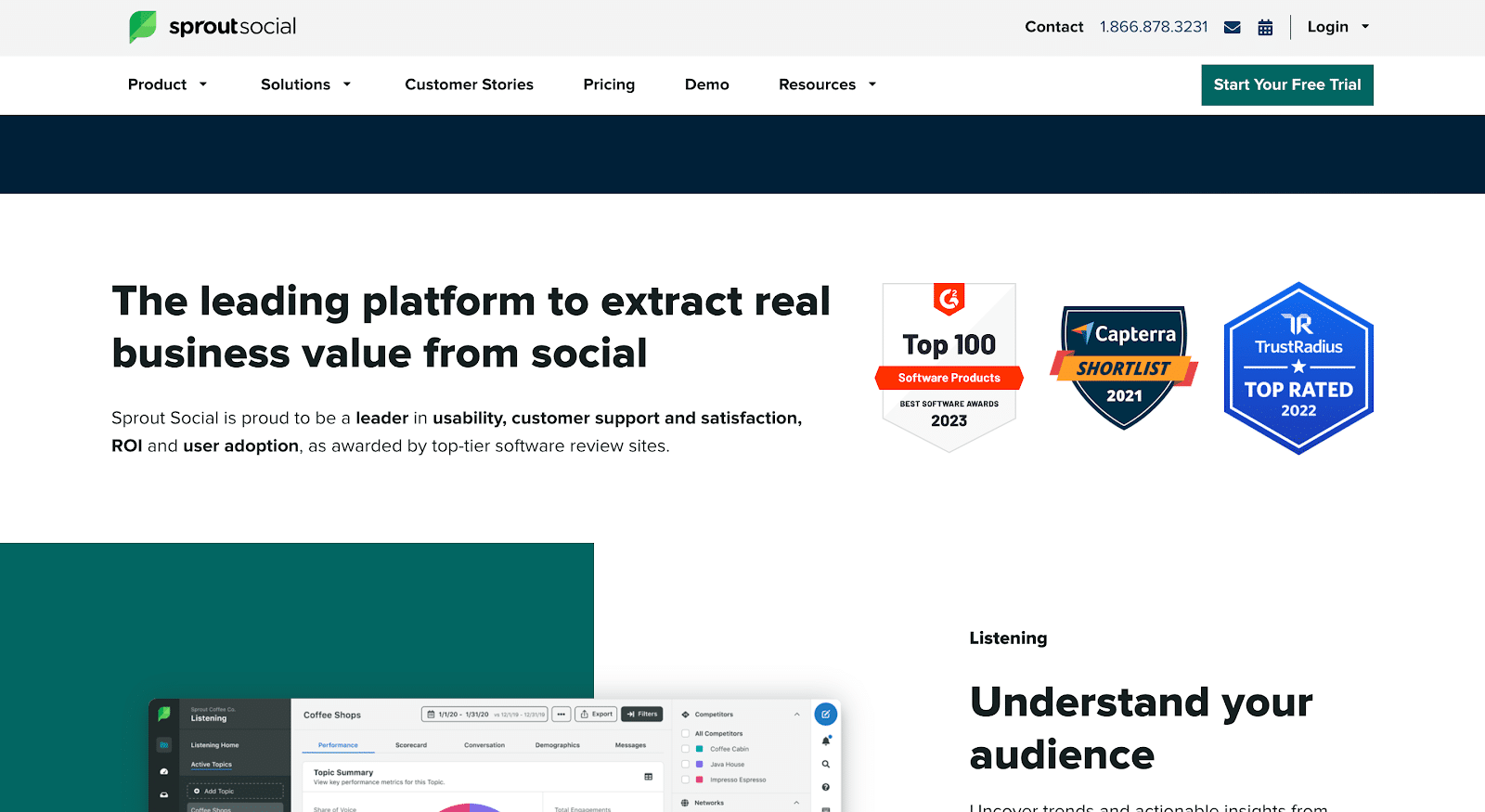Check the Java House checkbox
The image size is (1485, 812).
[x=685, y=764]
